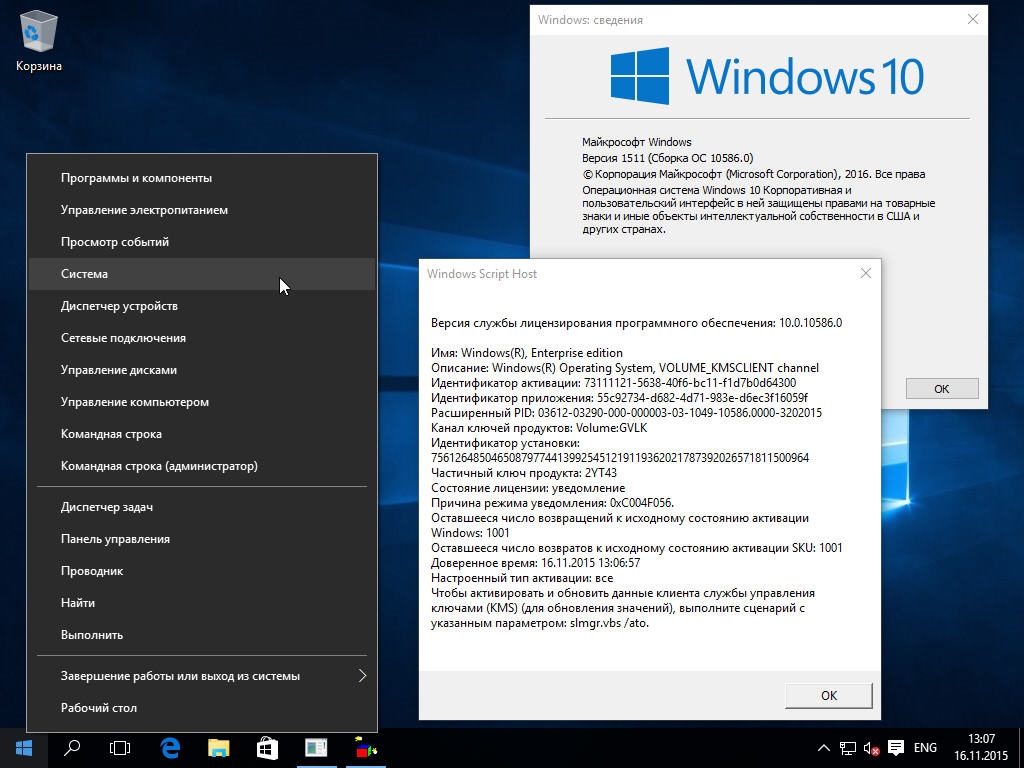Close the Windows Script Host dialog
Screen dimensions: 1024x768
click(x=865, y=274)
